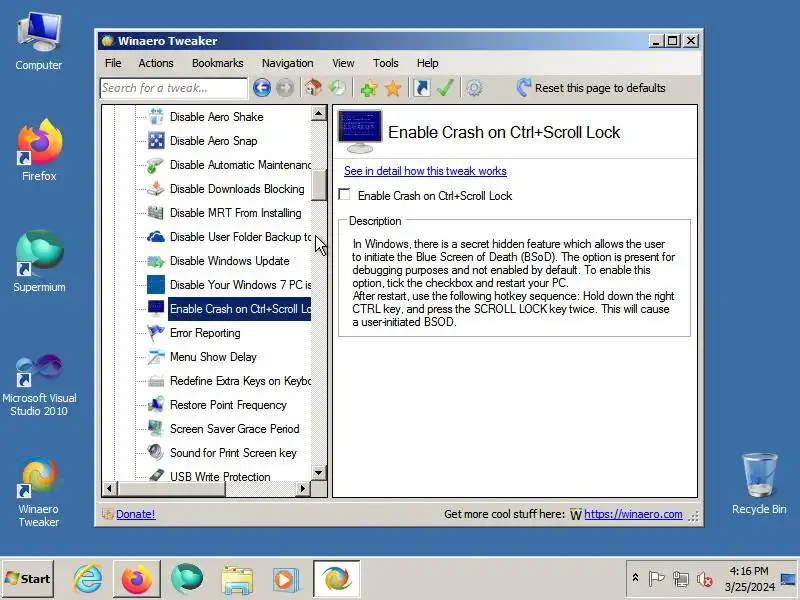Open Firefox from the taskbar
This screenshot has height=600, width=800.
coord(137,579)
